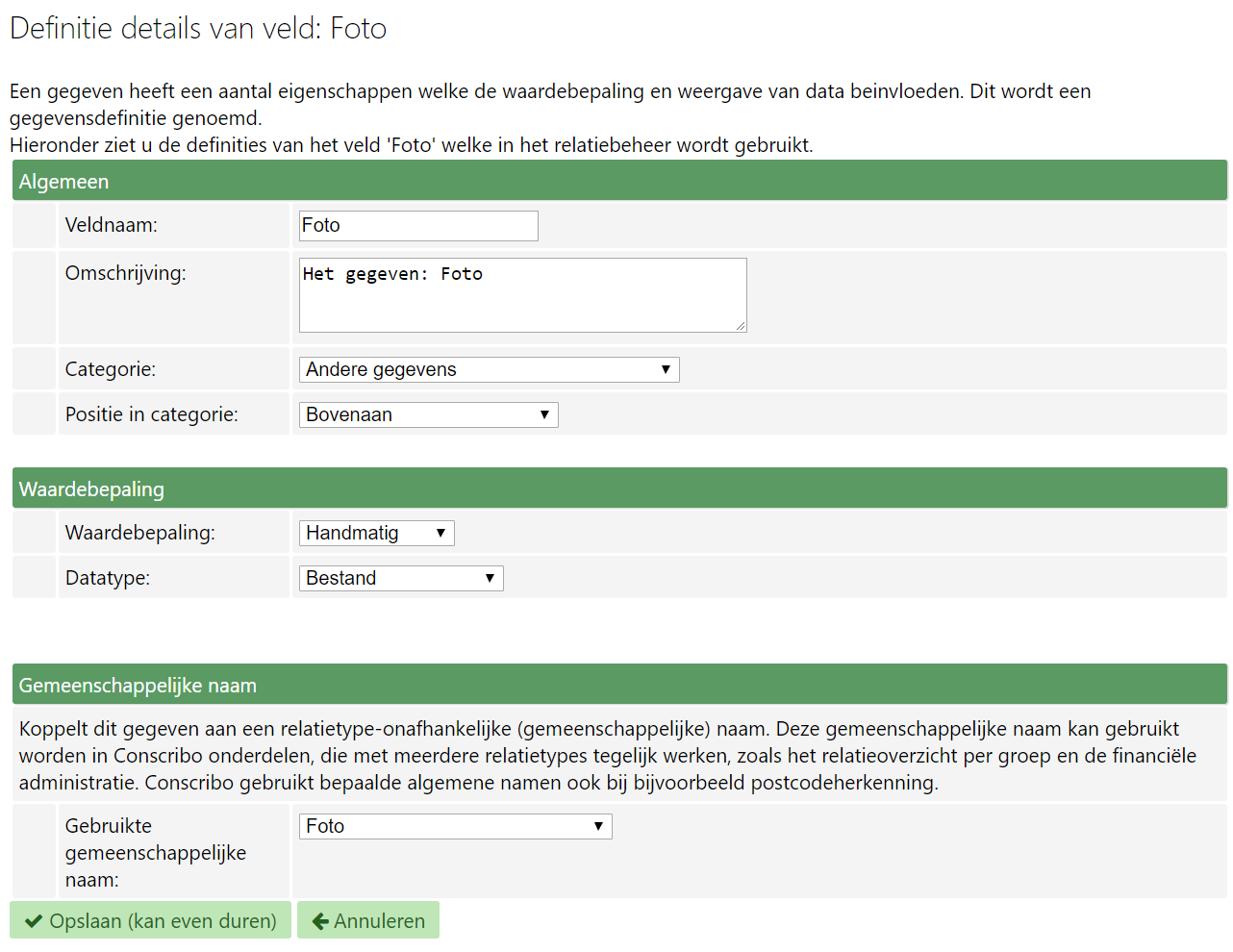
Task: Expand the Positie in categorie dropdown
Action: (x=428, y=414)
